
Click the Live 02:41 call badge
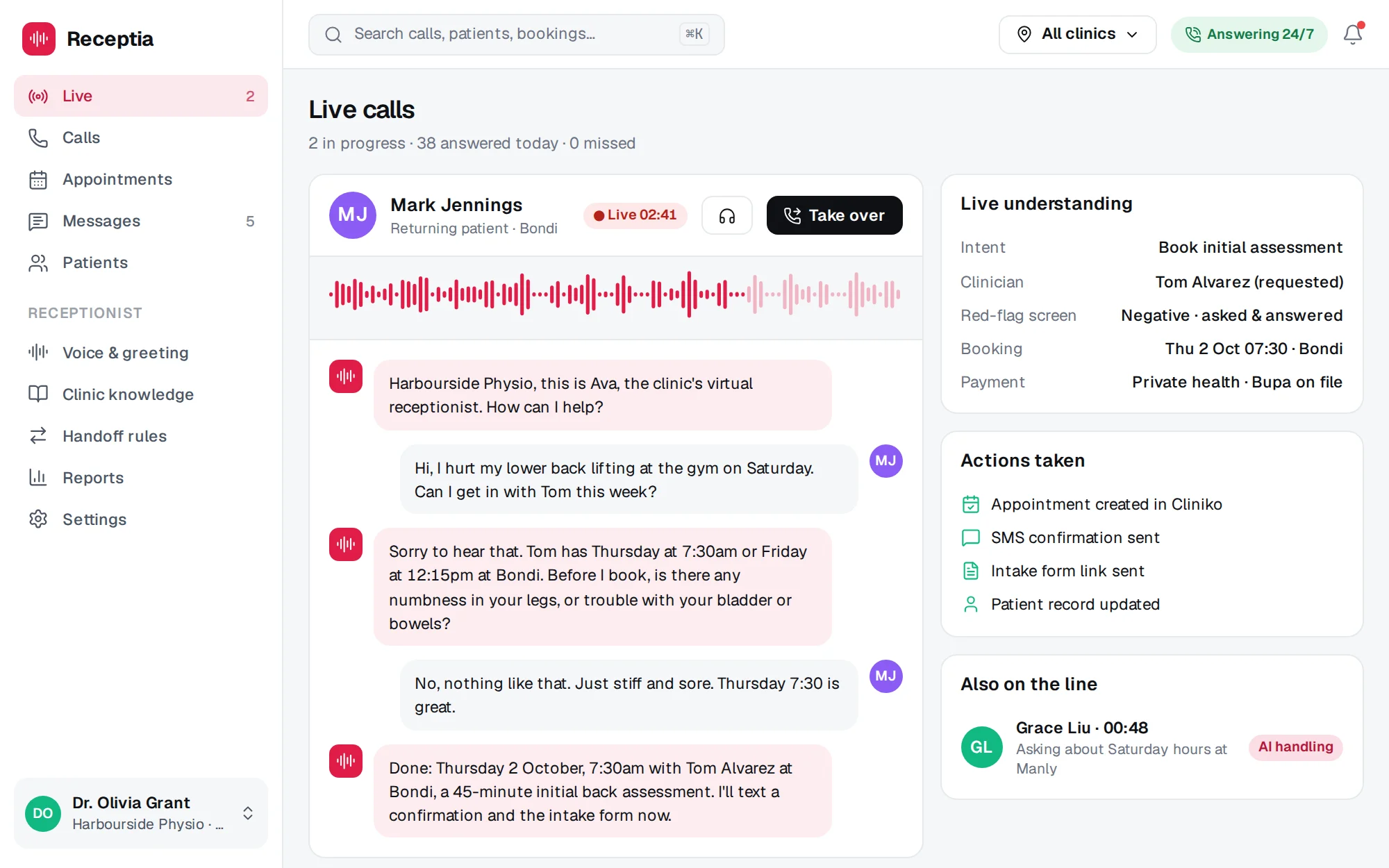coord(635,215)
